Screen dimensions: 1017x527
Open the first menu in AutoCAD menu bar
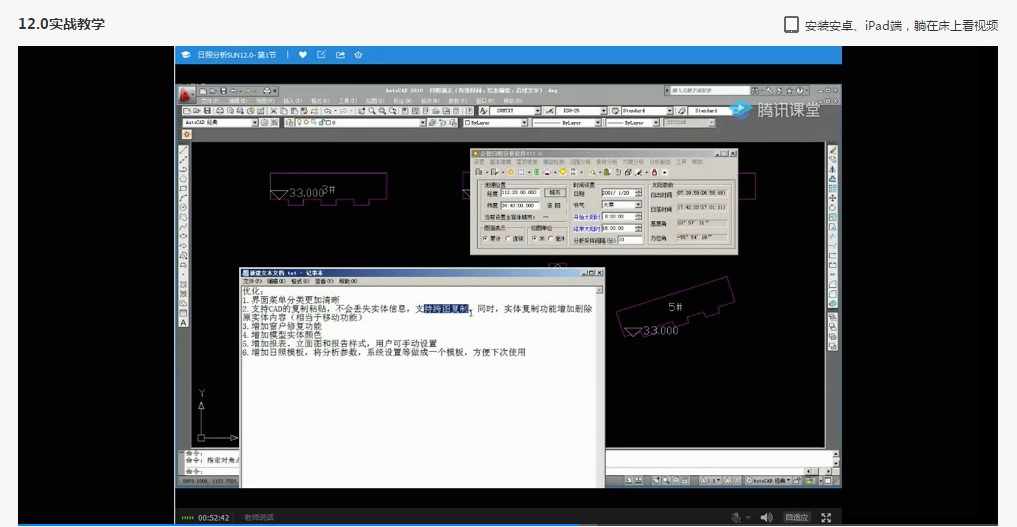point(209,101)
